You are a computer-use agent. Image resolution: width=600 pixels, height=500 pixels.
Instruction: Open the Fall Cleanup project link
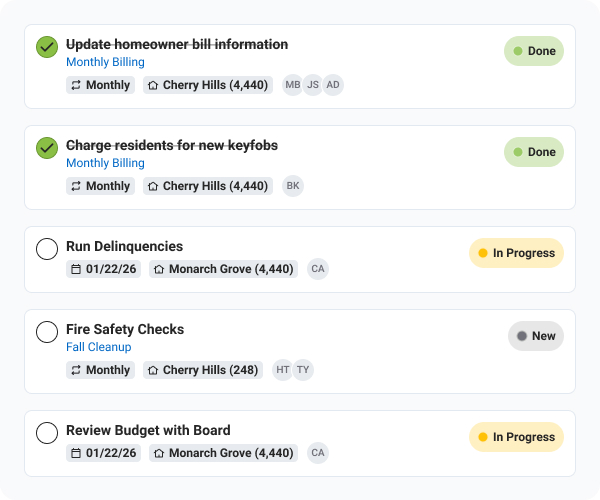pyautogui.click(x=98, y=347)
